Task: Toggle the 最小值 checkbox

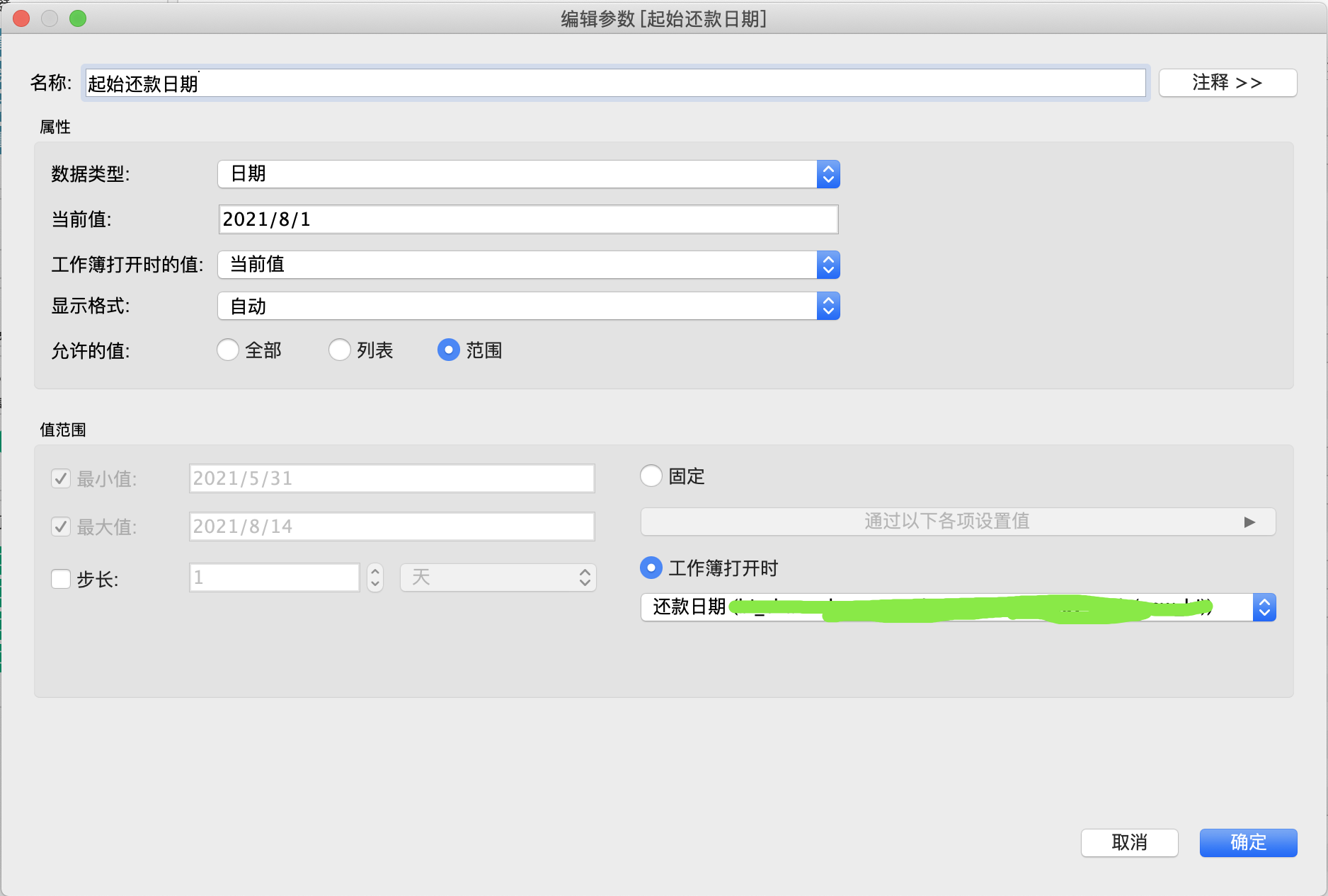Action: [61, 479]
